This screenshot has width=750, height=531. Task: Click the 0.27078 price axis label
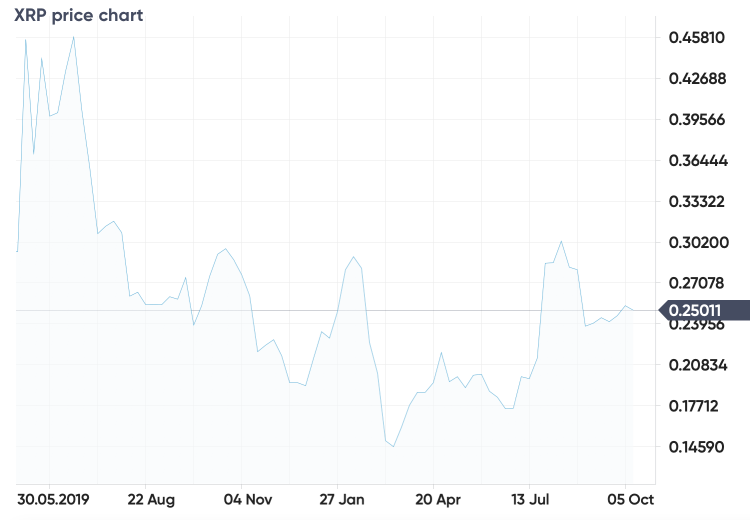point(697,283)
